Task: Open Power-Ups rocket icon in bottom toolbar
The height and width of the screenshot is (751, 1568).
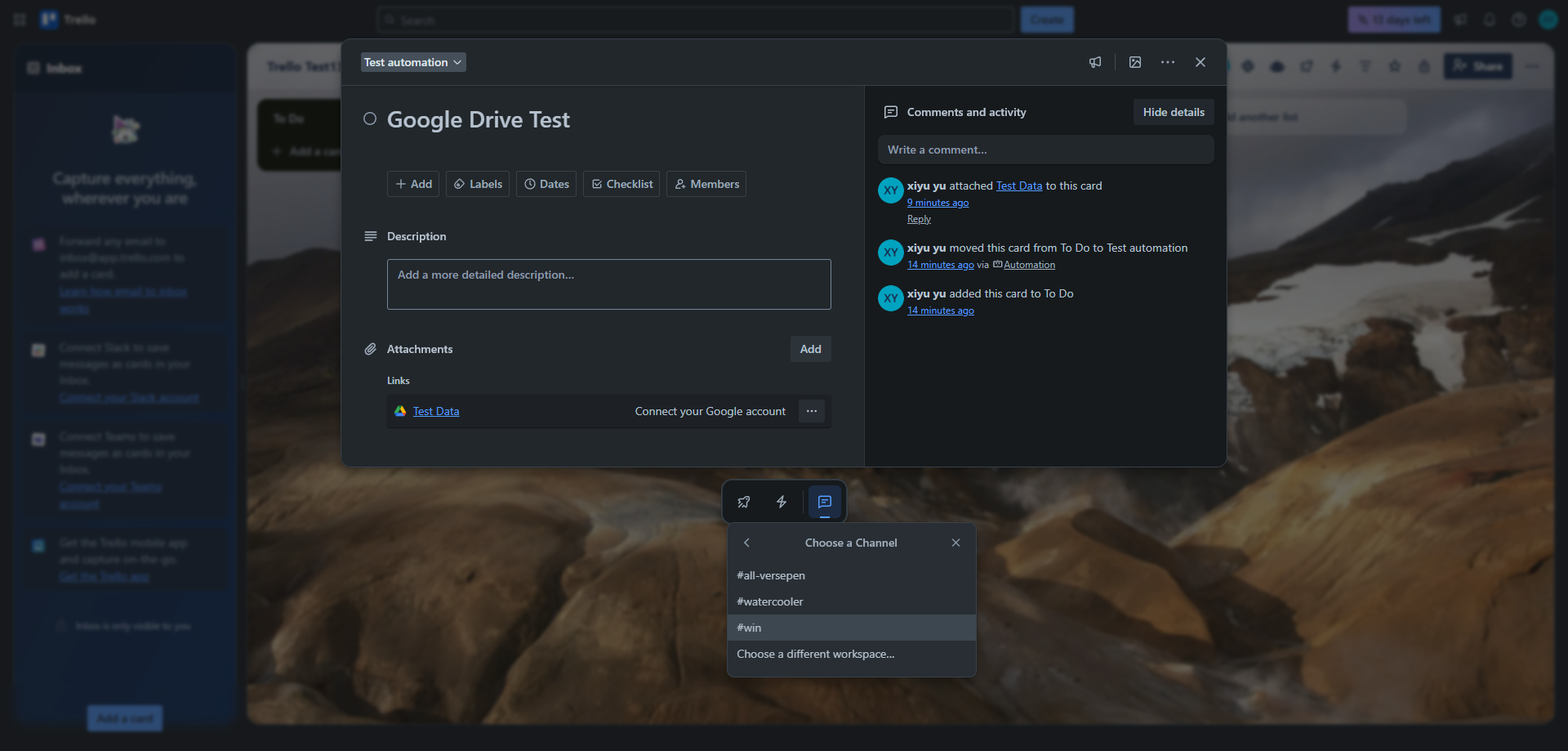Action: pos(744,502)
